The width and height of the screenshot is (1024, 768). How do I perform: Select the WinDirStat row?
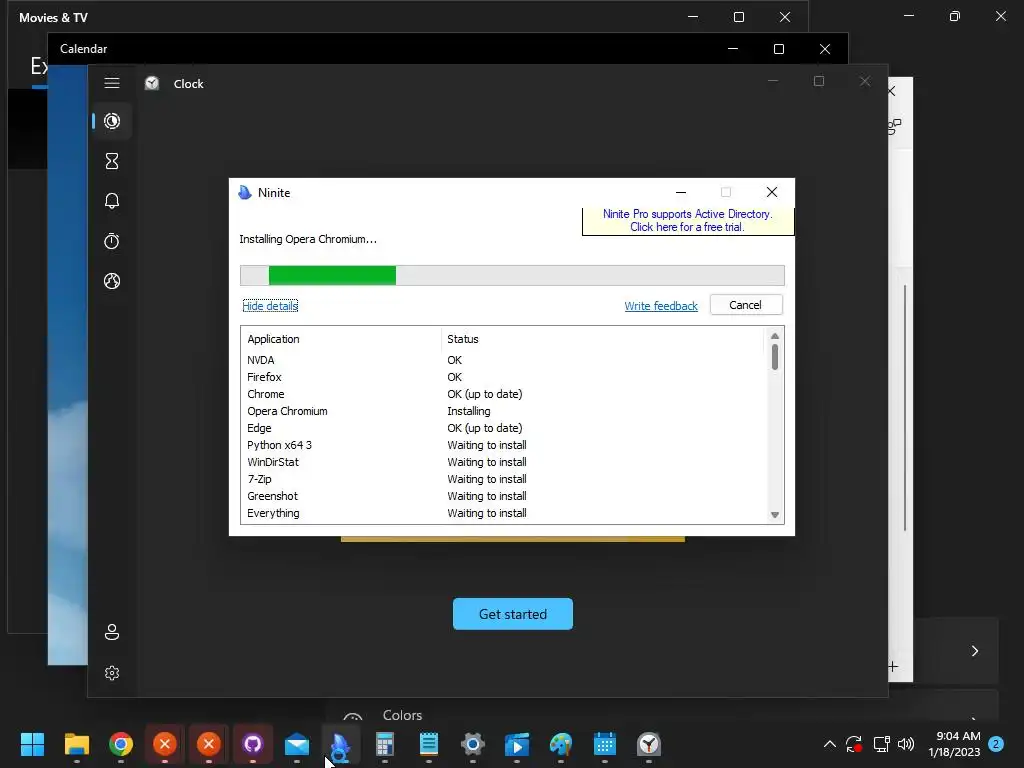(502, 462)
